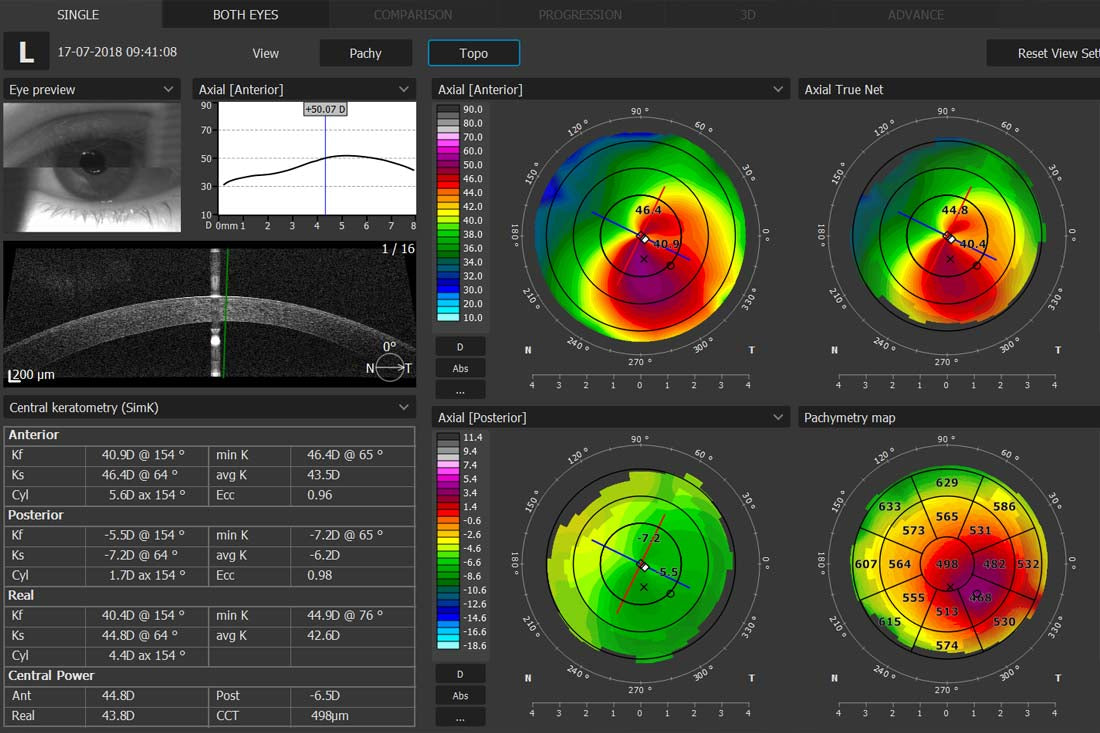This screenshot has width=1100, height=733.
Task: Click the D button under Axial Anterior scale
Action: [460, 346]
